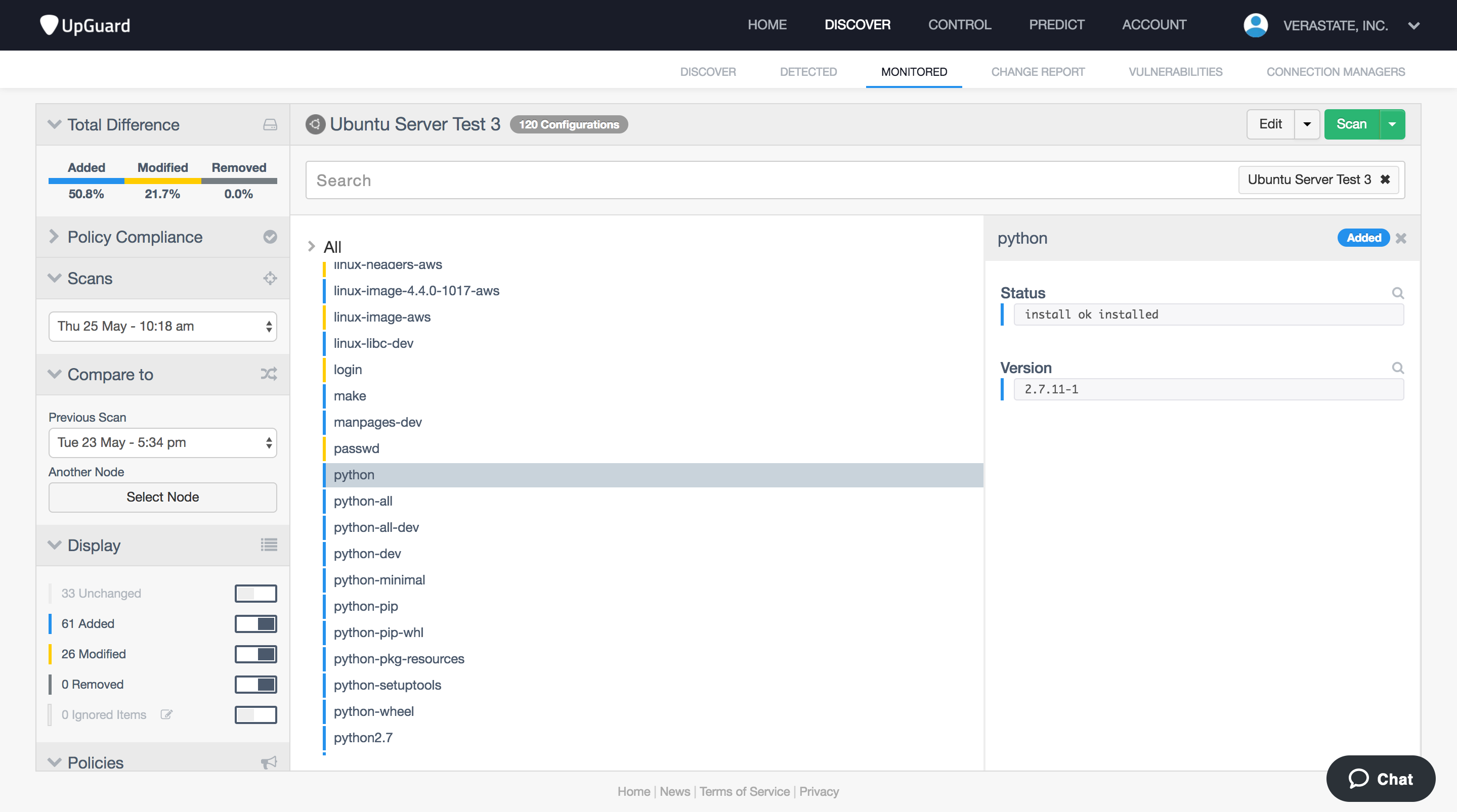Click the magnifier icon next to Status

[x=1397, y=293]
